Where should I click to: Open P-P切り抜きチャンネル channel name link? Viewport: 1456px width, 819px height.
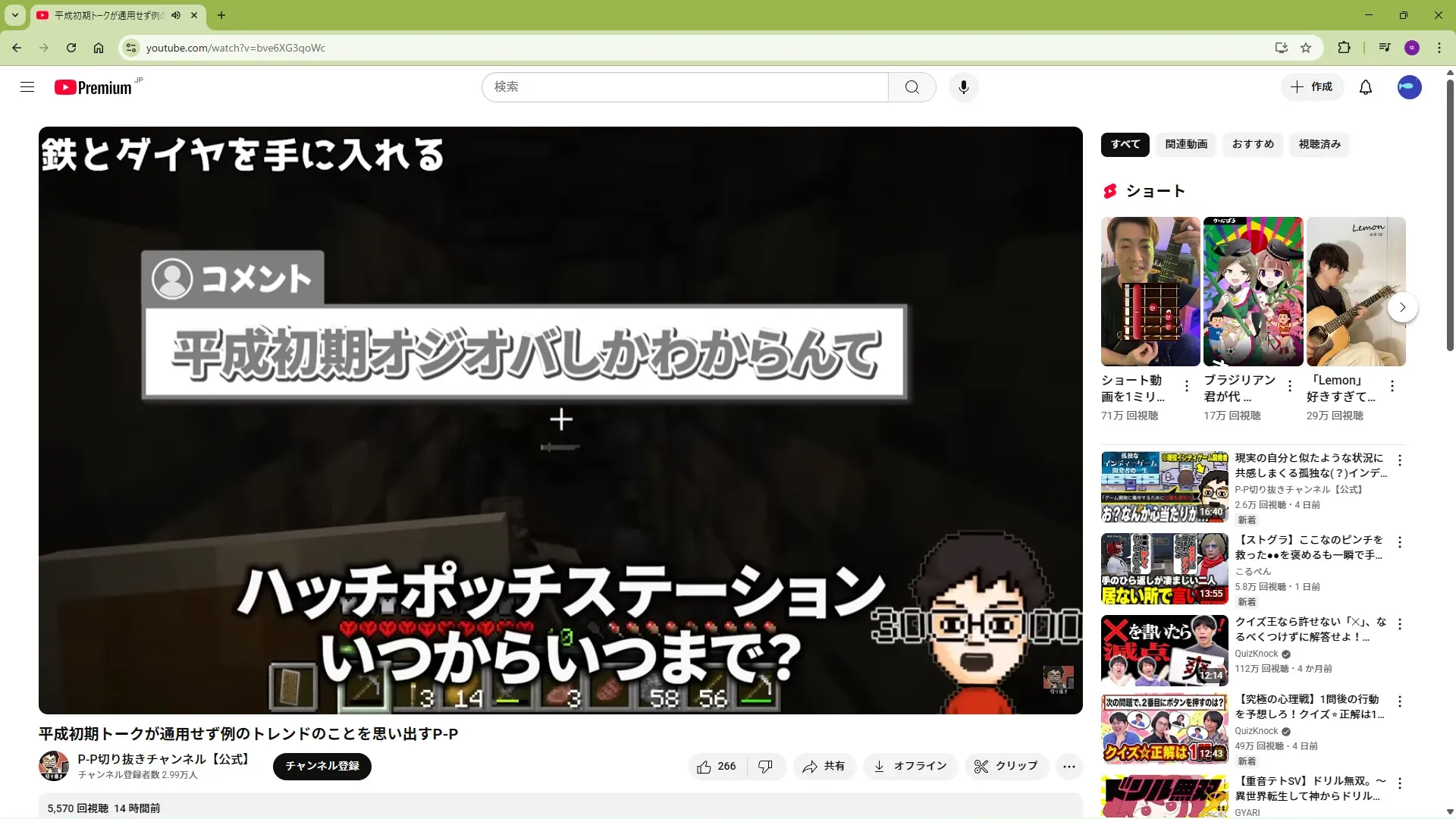(x=164, y=759)
